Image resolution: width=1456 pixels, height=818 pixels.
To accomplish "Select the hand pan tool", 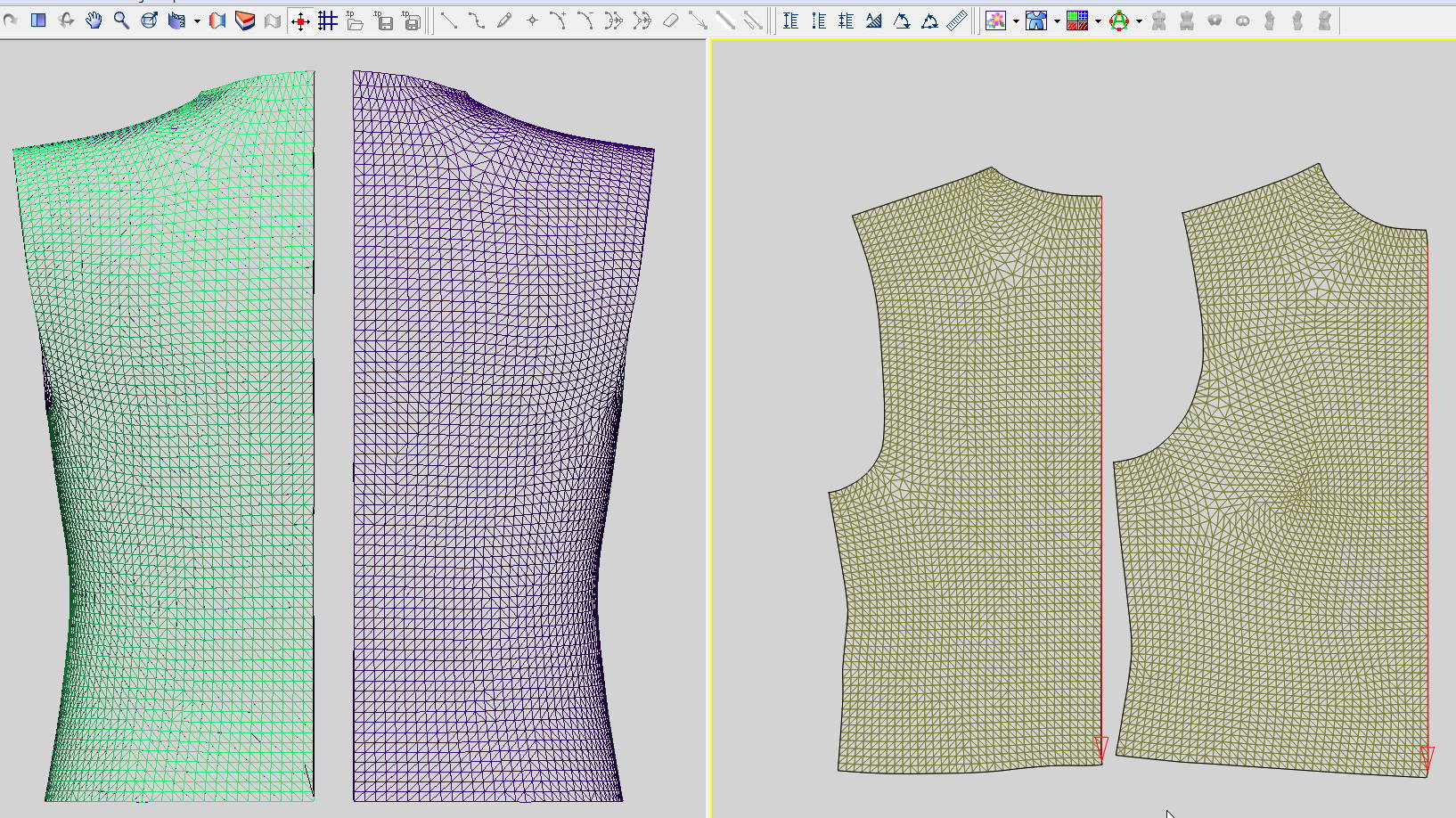I will (94, 20).
